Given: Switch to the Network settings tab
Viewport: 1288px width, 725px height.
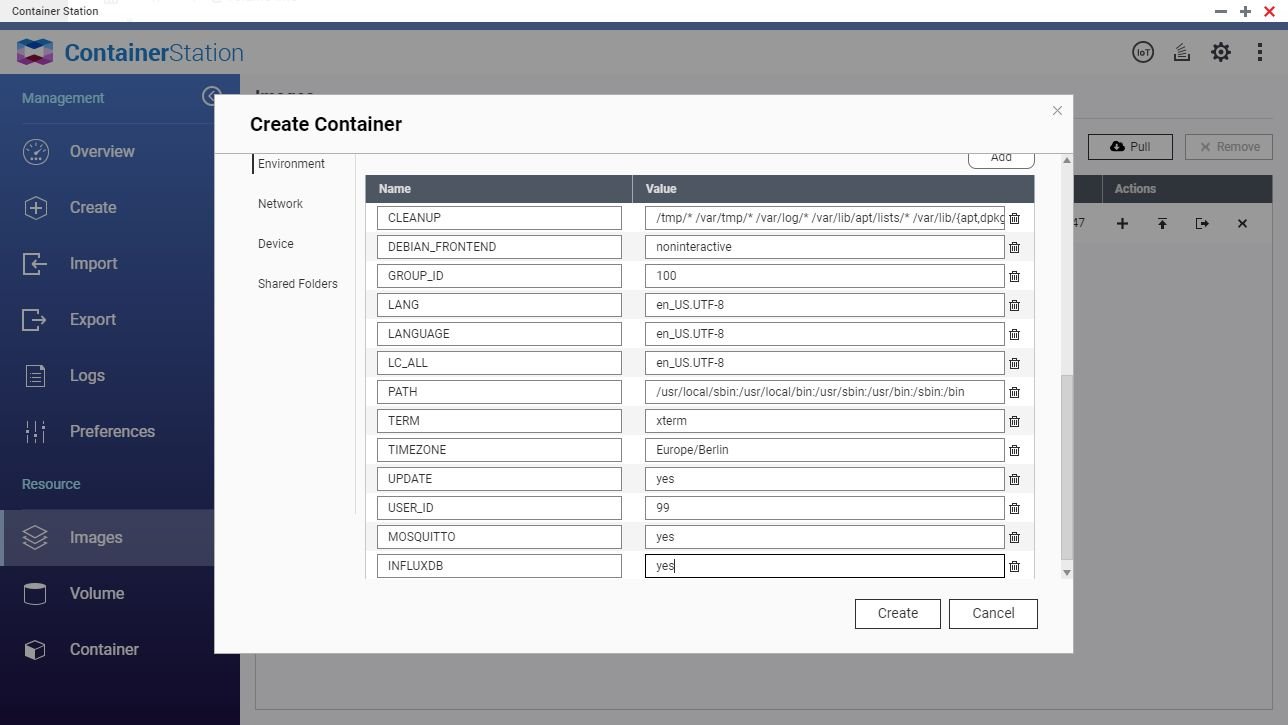Looking at the screenshot, I should pyautogui.click(x=280, y=204).
